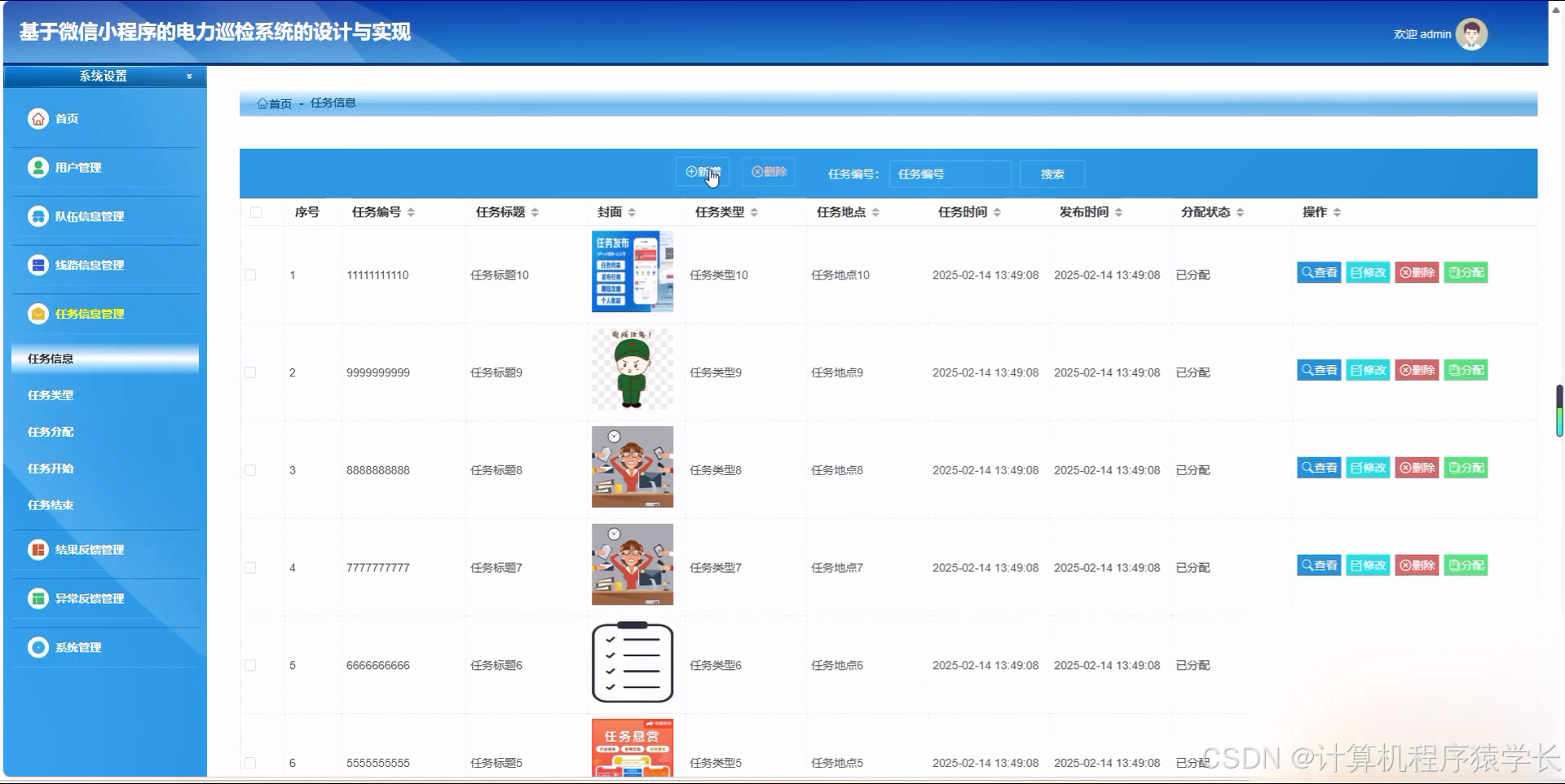This screenshot has height=784, width=1565.
Task: Click the admin avatar picture
Action: click(1471, 34)
